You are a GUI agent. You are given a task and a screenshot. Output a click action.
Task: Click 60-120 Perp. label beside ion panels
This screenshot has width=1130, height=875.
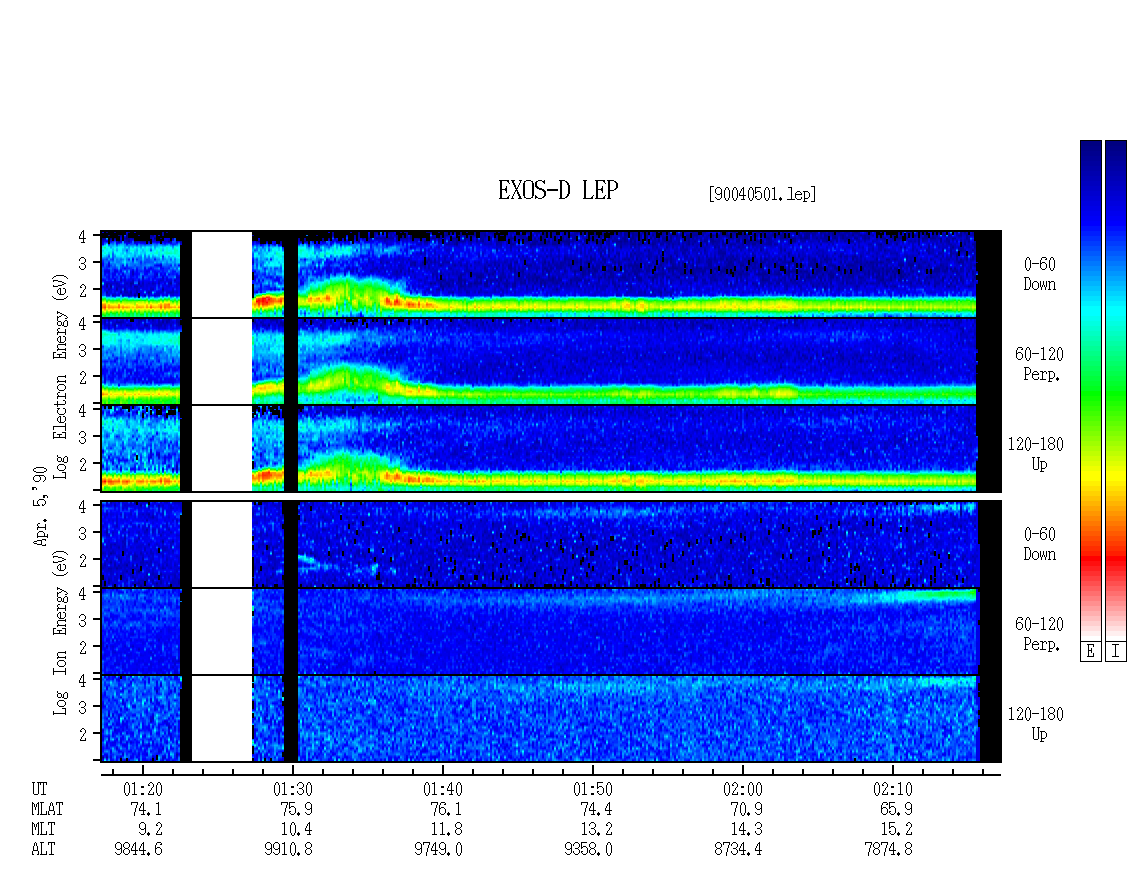pyautogui.click(x=1039, y=634)
